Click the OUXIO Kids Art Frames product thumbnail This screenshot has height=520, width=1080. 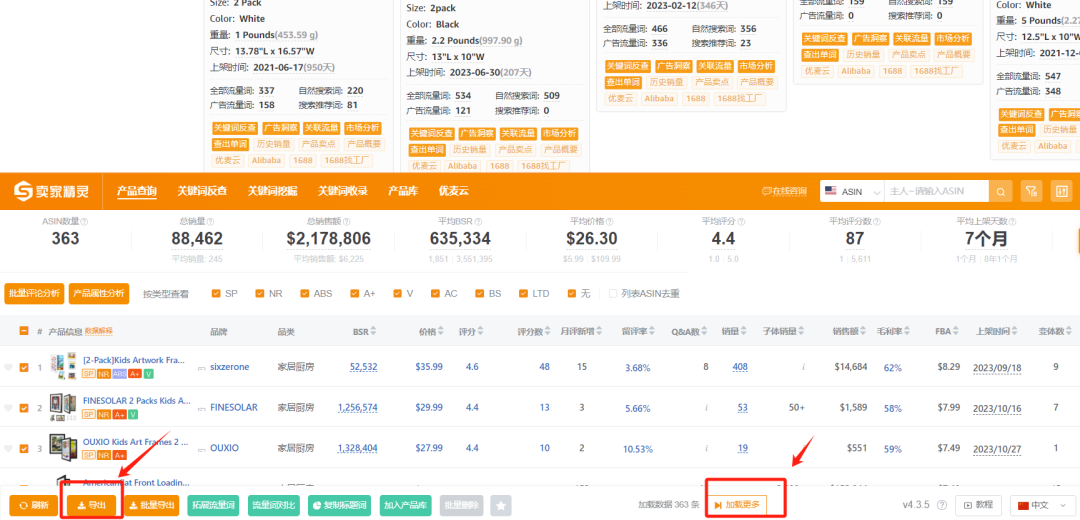coord(63,448)
